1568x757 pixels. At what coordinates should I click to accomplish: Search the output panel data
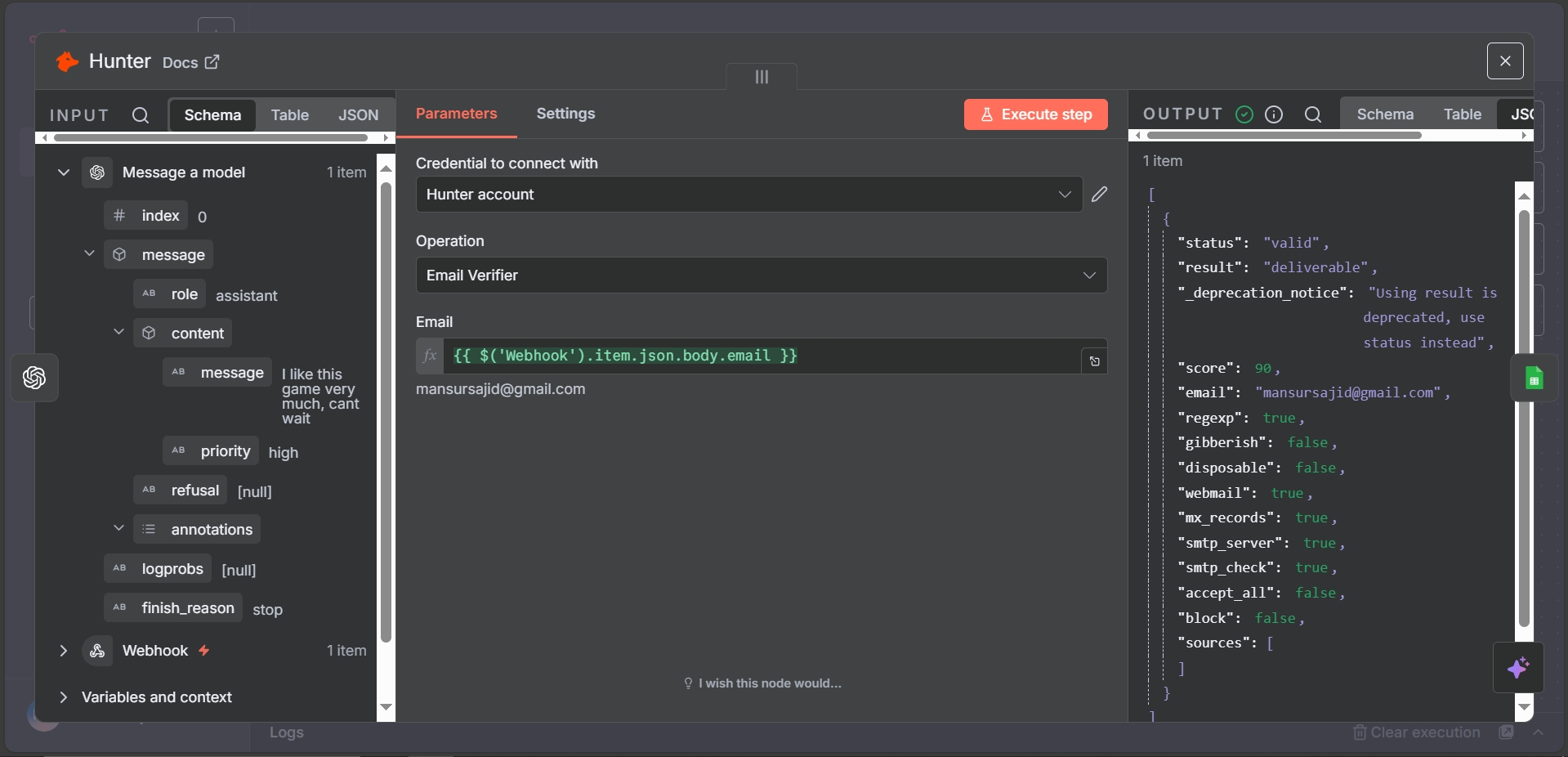[x=1313, y=114]
